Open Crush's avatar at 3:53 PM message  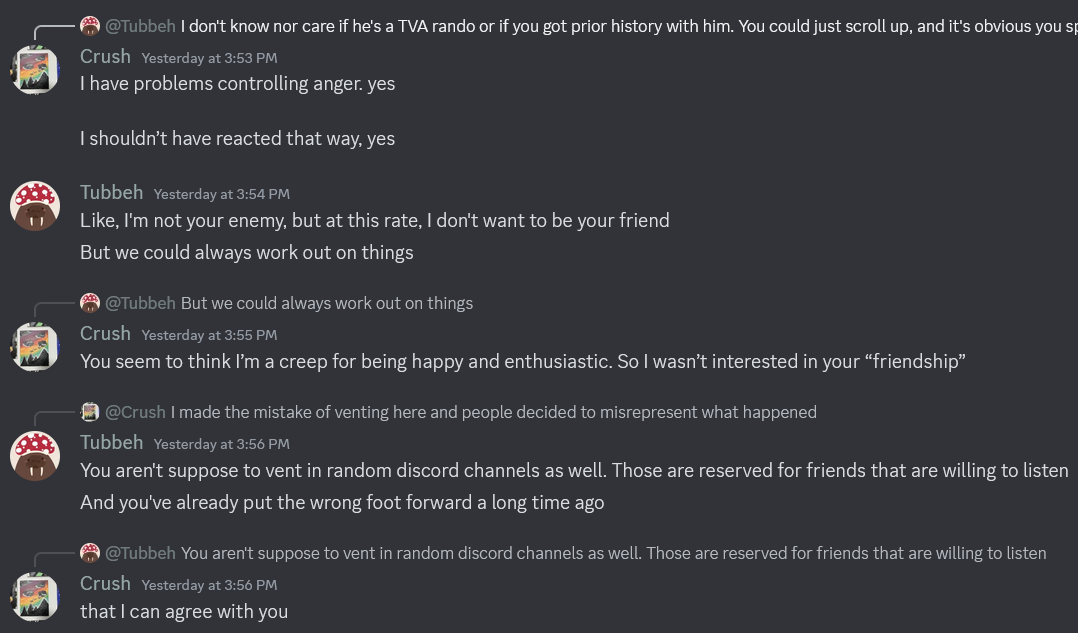pos(35,69)
